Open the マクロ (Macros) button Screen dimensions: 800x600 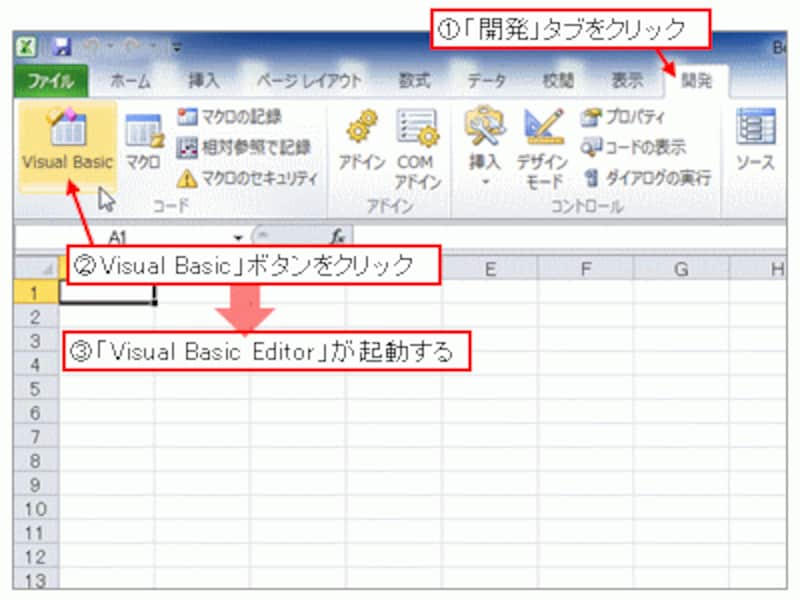(143, 142)
